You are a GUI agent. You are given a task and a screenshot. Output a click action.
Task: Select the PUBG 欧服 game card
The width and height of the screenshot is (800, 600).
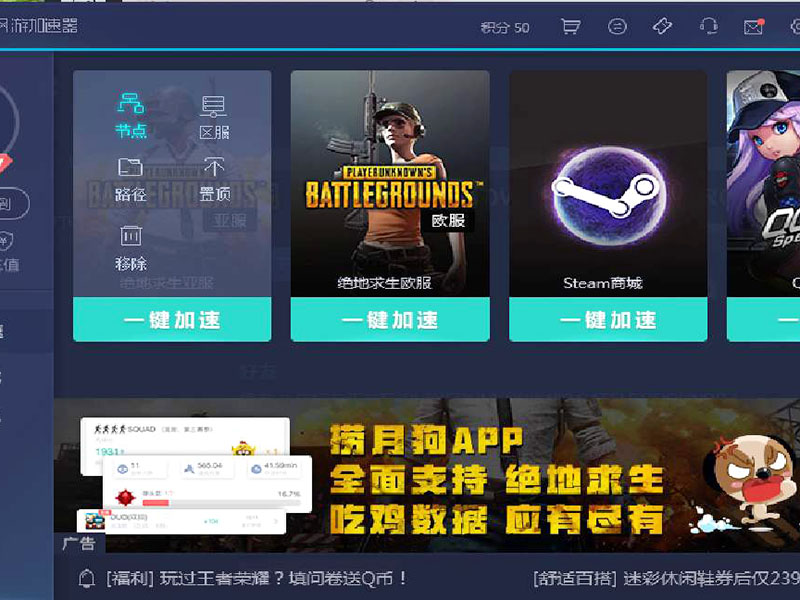point(390,183)
